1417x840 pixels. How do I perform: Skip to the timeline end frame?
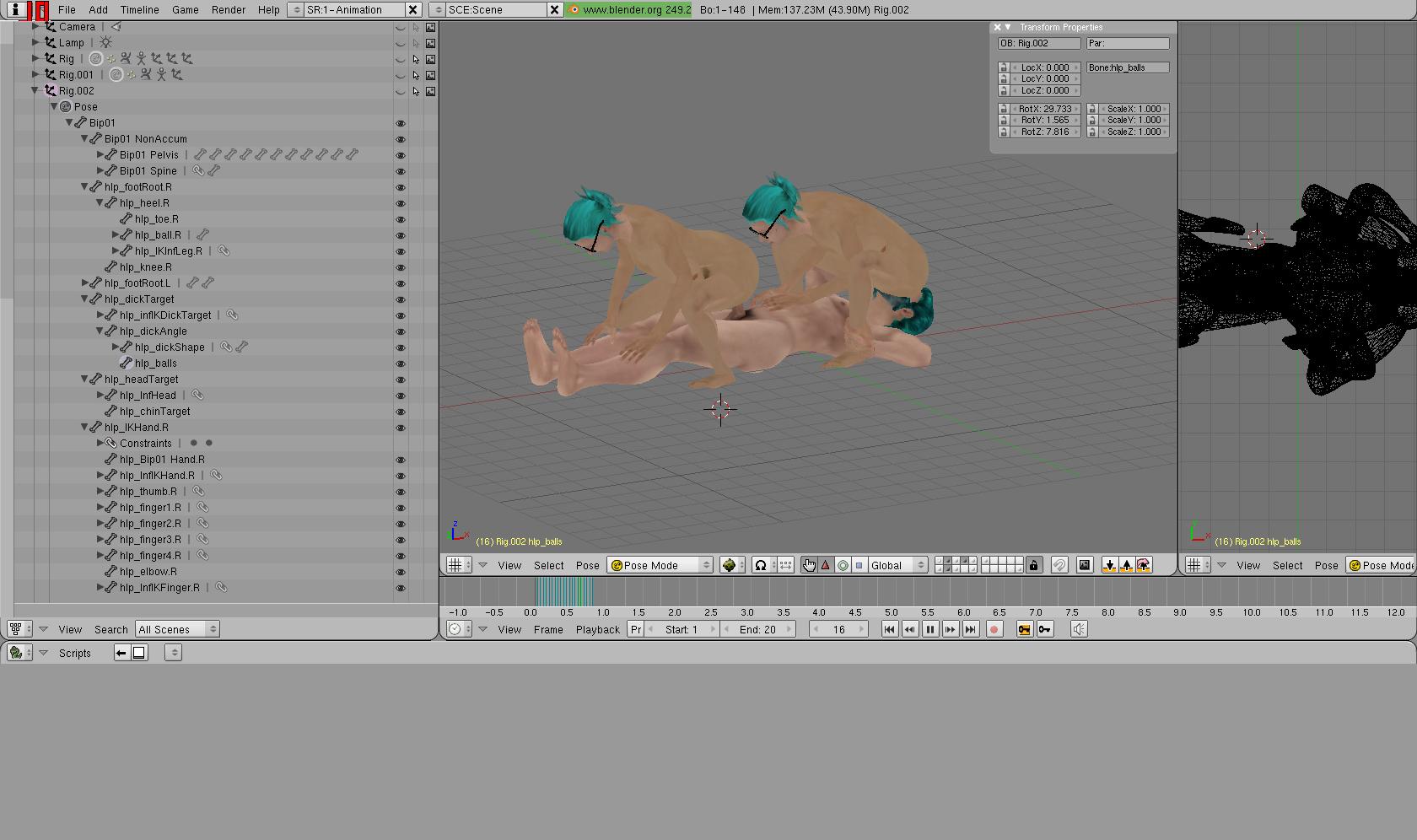coord(971,629)
